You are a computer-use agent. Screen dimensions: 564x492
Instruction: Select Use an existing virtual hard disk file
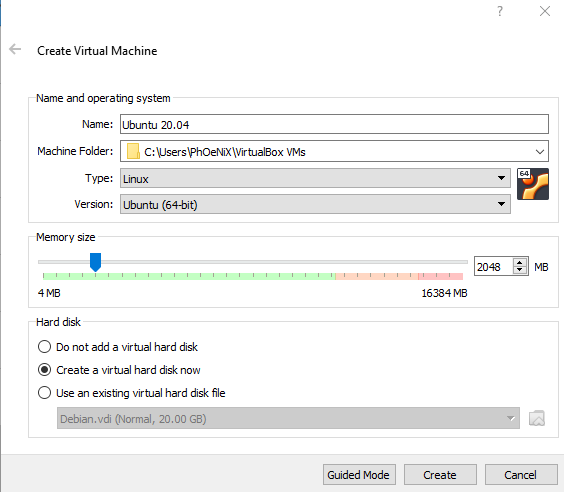[x=44, y=393]
